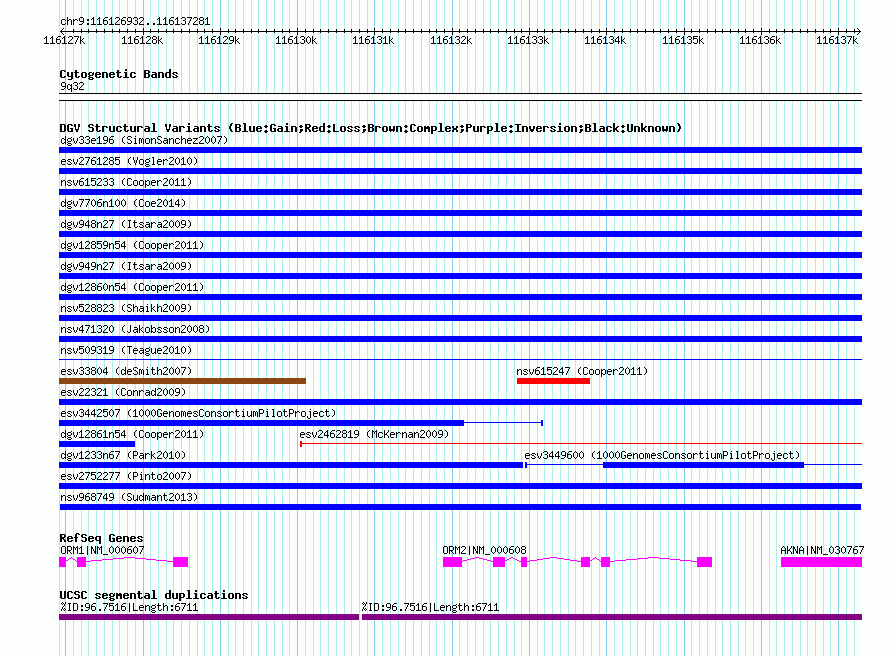Click the 116130k ruler tick label

click(296, 40)
